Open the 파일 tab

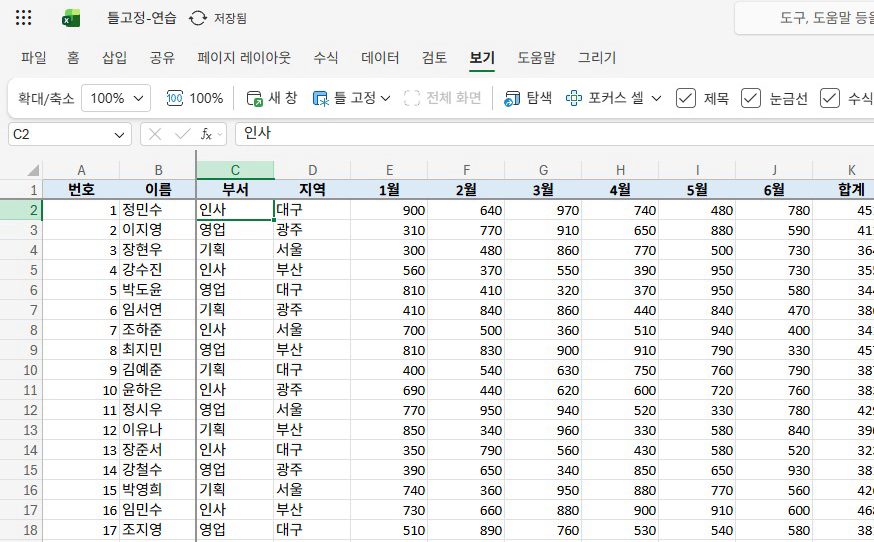pos(33,57)
